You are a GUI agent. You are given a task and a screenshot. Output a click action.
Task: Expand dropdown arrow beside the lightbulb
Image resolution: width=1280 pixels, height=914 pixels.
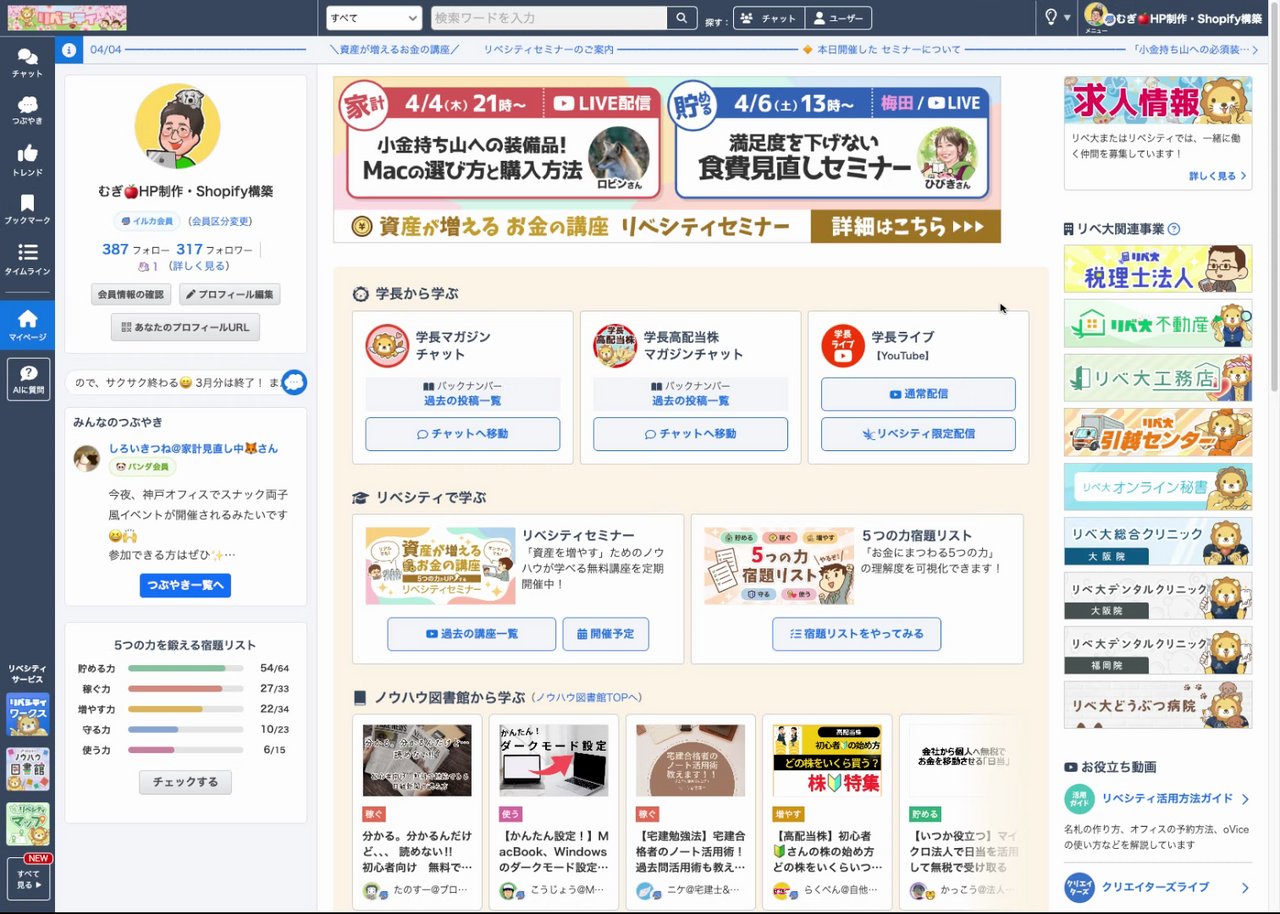click(x=1067, y=18)
